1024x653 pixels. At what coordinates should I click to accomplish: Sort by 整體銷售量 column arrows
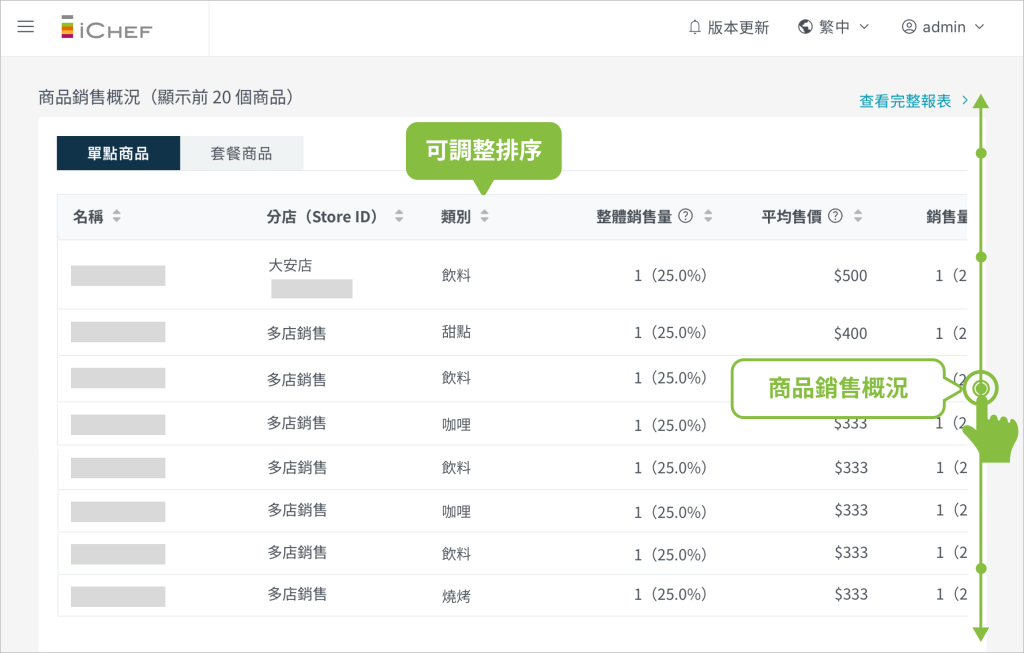[x=708, y=216]
